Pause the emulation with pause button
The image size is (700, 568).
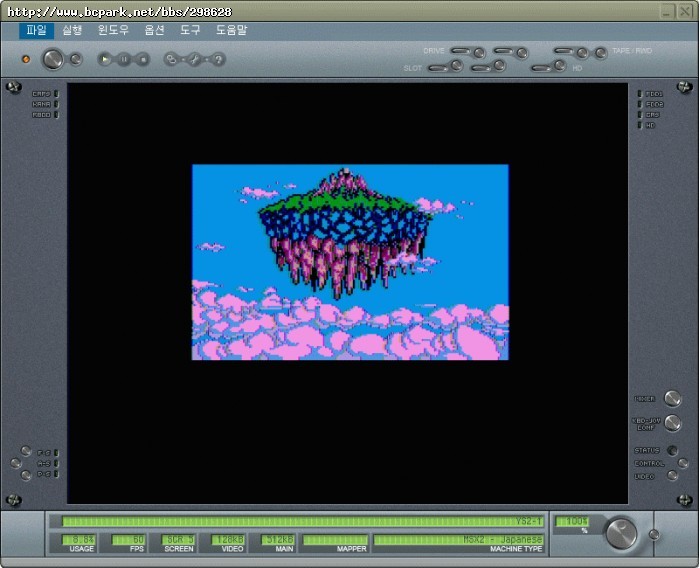tap(124, 59)
